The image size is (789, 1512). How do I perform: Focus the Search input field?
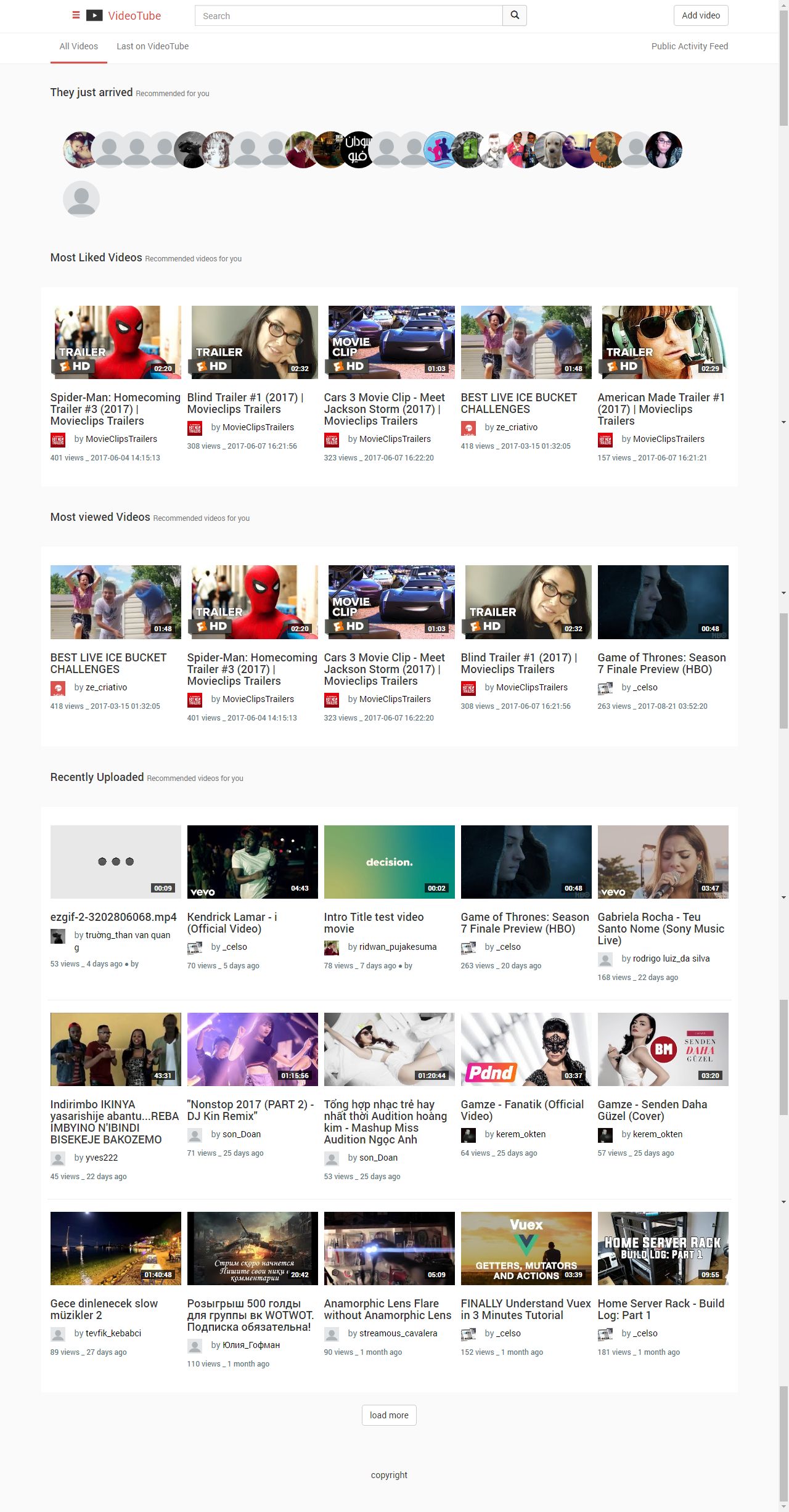coord(349,15)
